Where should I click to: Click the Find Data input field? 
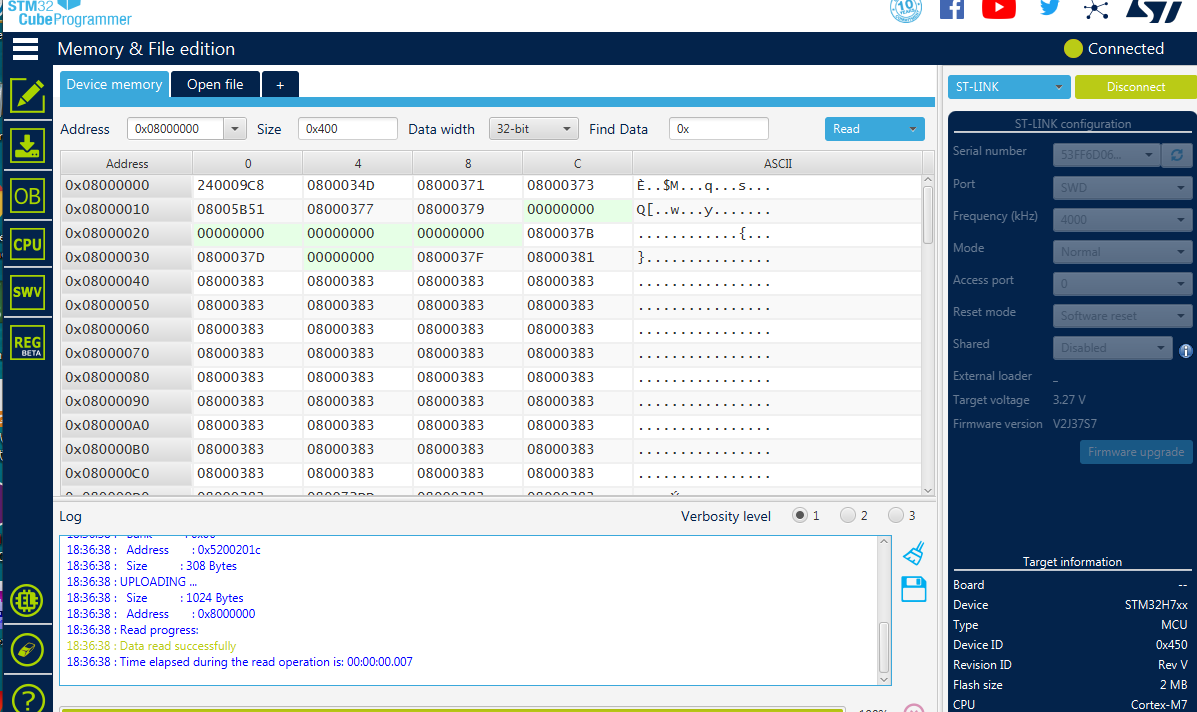[x=718, y=129]
